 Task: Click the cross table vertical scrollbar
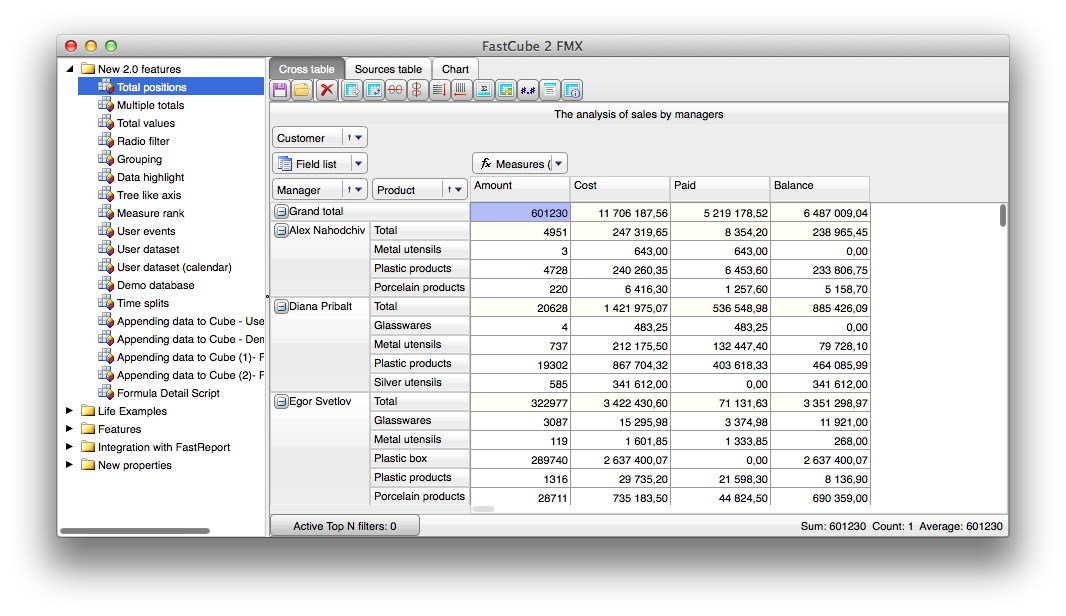point(1003,216)
